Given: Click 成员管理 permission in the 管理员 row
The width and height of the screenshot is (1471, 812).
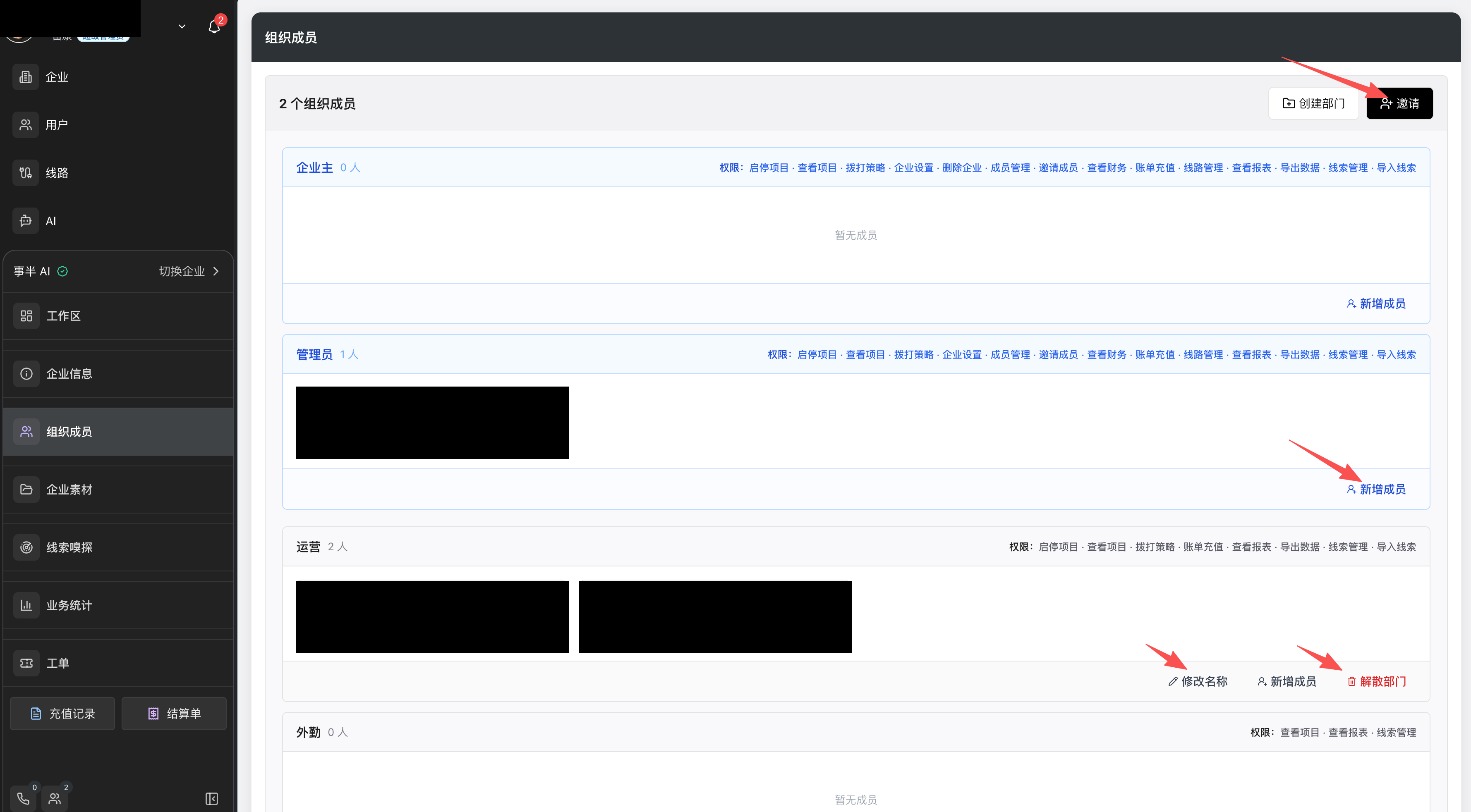Looking at the screenshot, I should pos(1010,354).
